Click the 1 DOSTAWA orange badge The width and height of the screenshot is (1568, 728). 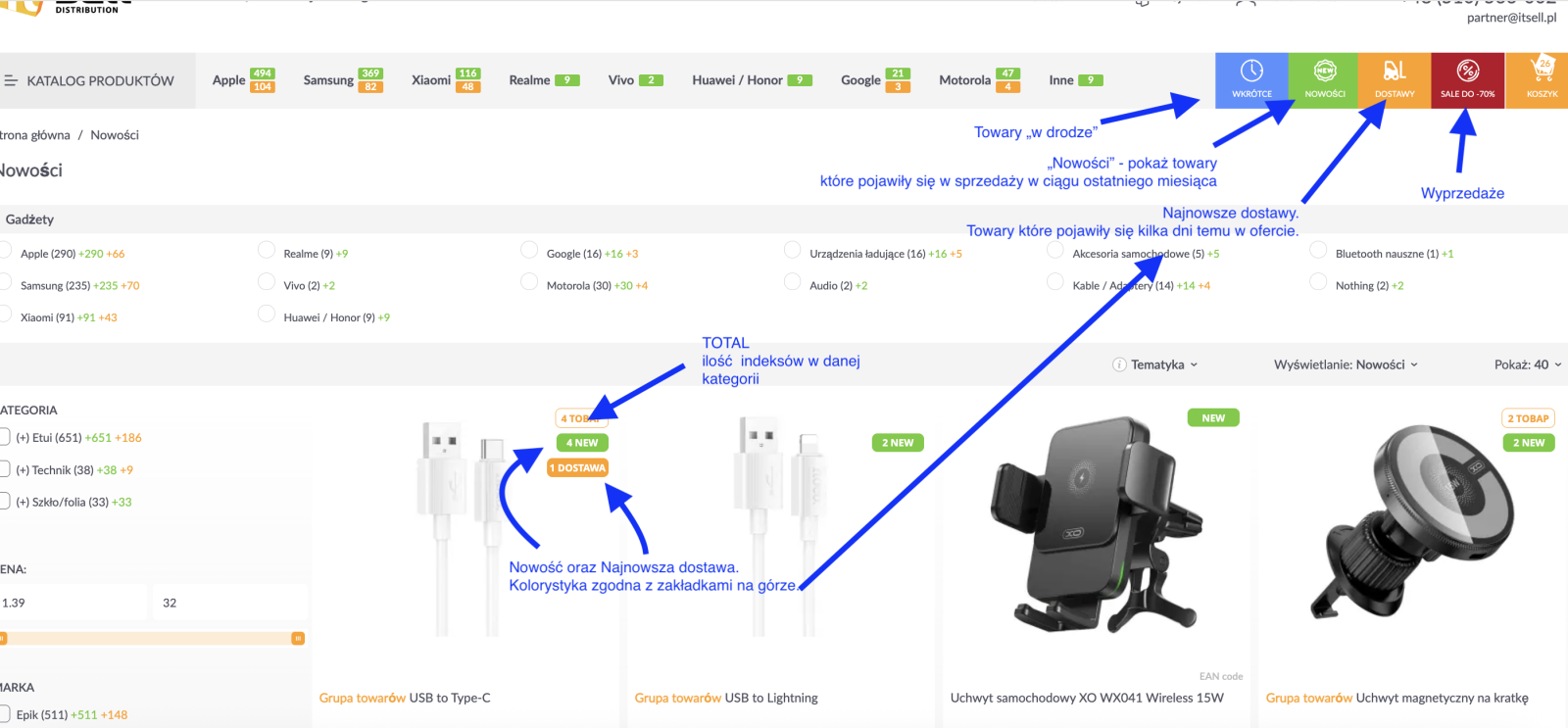click(577, 468)
